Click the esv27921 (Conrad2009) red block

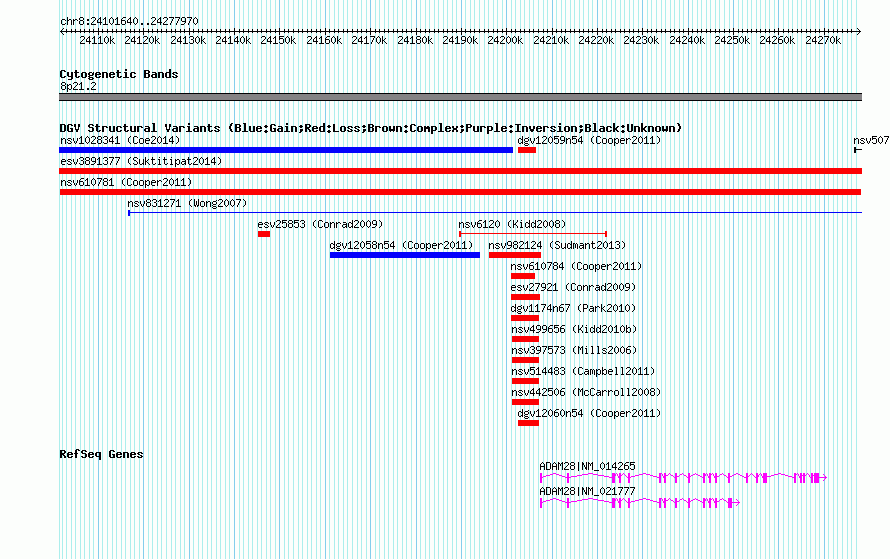[525, 297]
